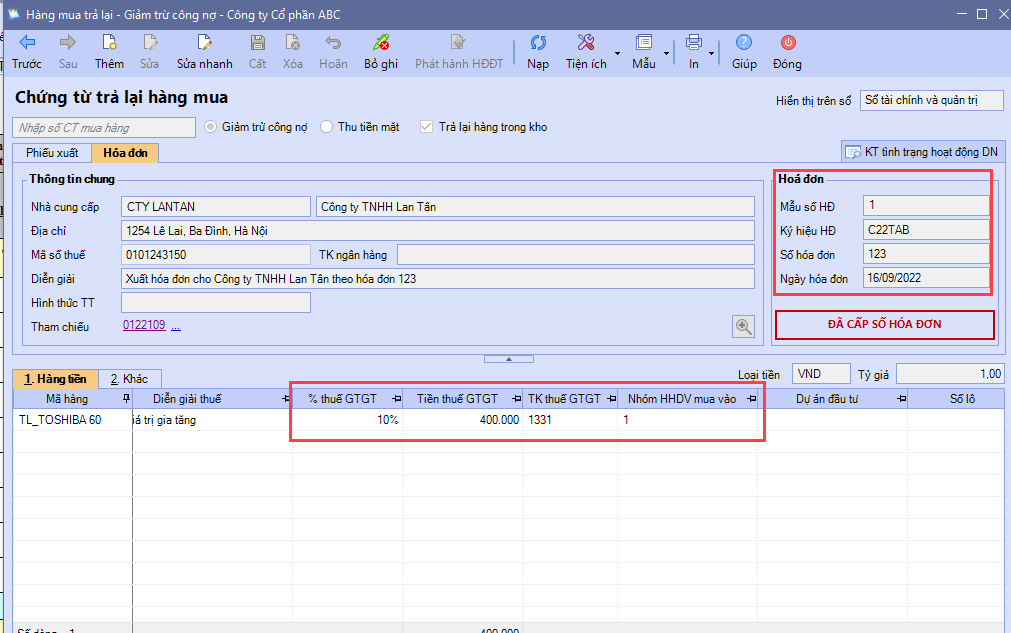1011x633 pixels.
Task: Click KT tình trạng hoạt động DN button
Action: (921, 152)
